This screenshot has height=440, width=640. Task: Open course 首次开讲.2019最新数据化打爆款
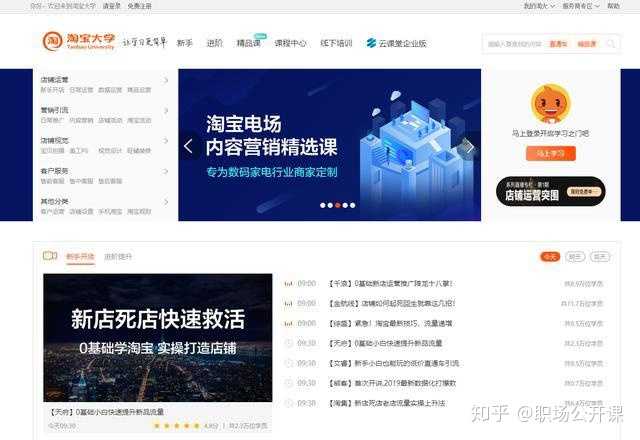coord(393,383)
